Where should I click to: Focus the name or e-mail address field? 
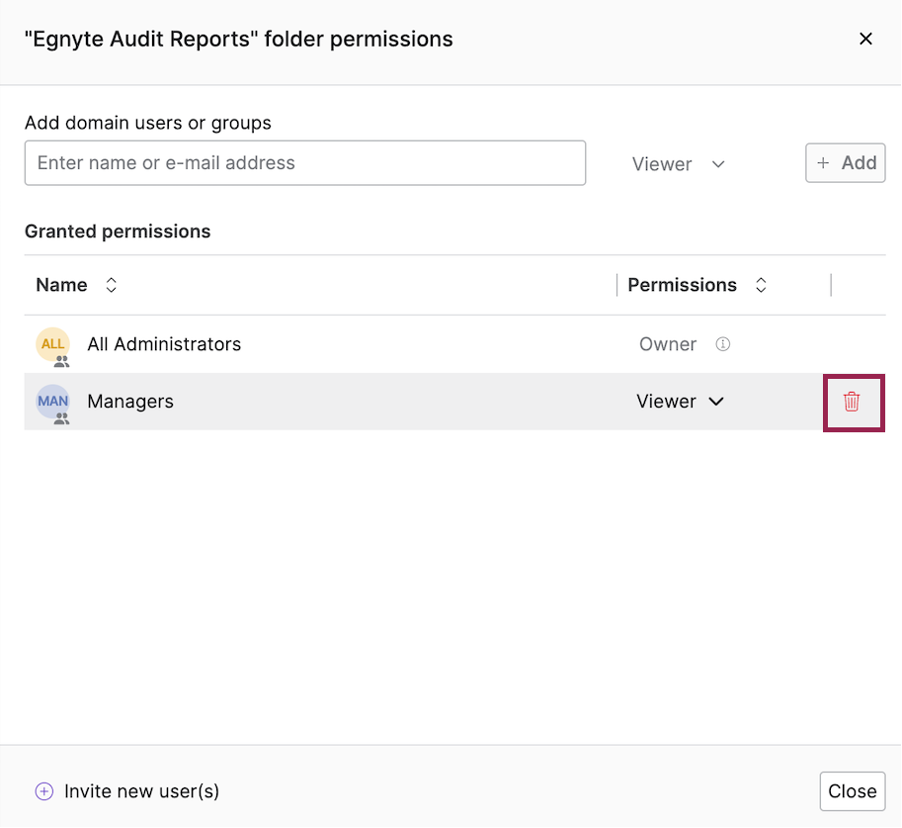[305, 163]
